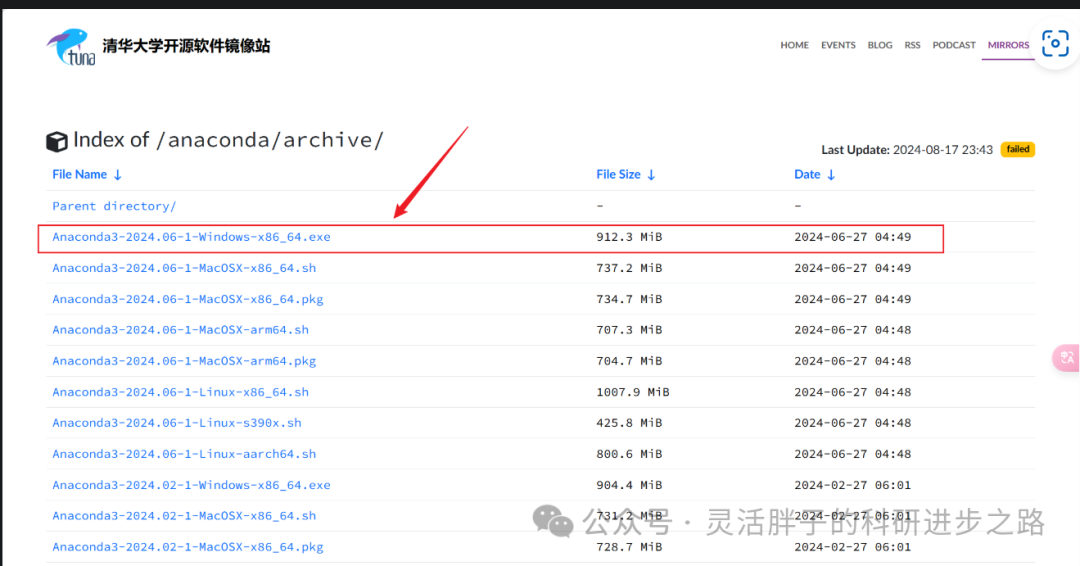Click the screenshot capture floating icon

coord(1055,43)
